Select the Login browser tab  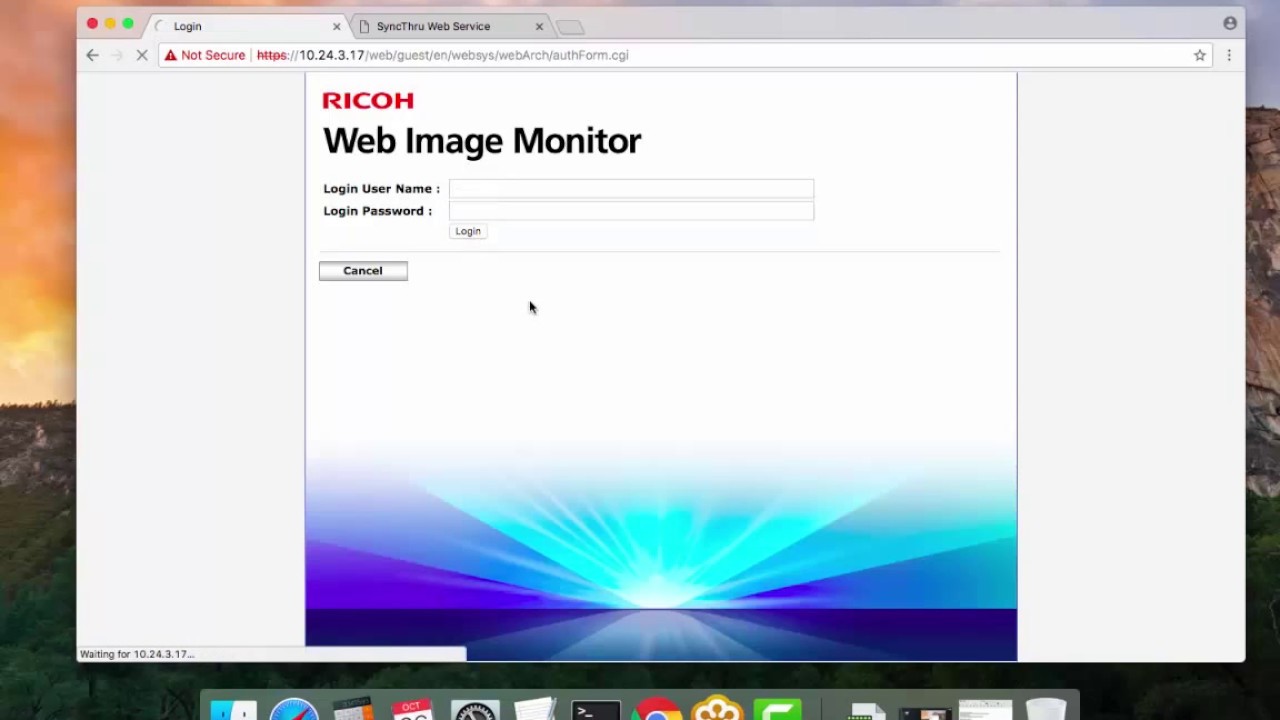pos(187,26)
